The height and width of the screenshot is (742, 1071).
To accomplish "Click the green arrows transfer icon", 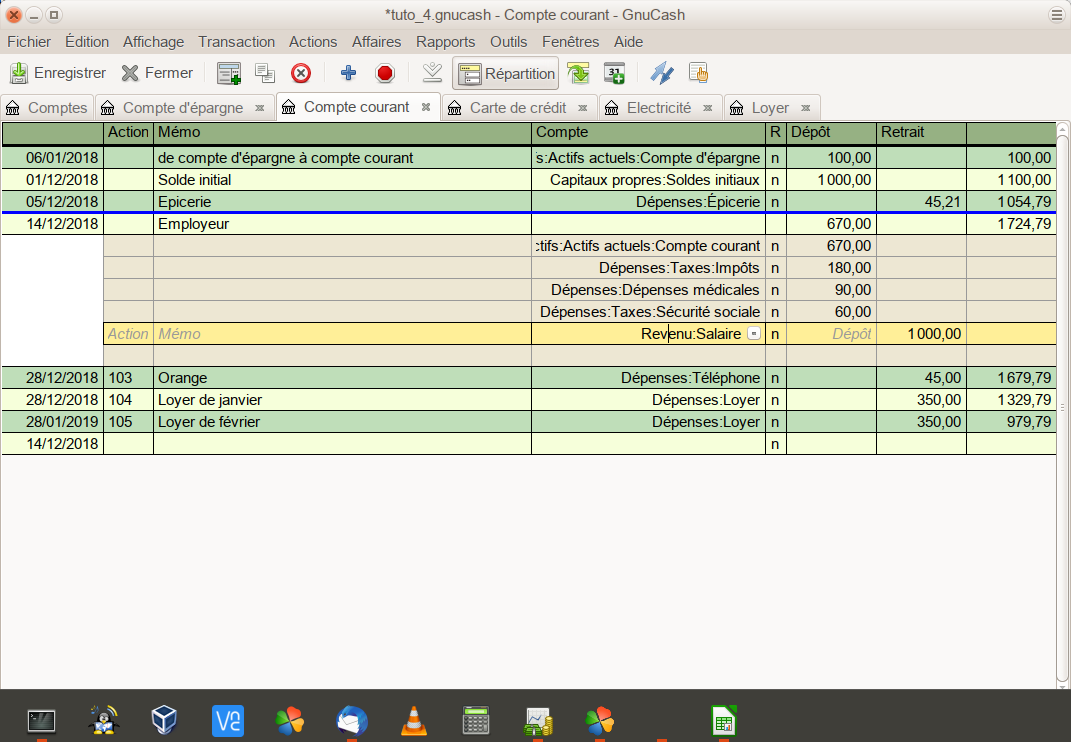I will tap(578, 73).
